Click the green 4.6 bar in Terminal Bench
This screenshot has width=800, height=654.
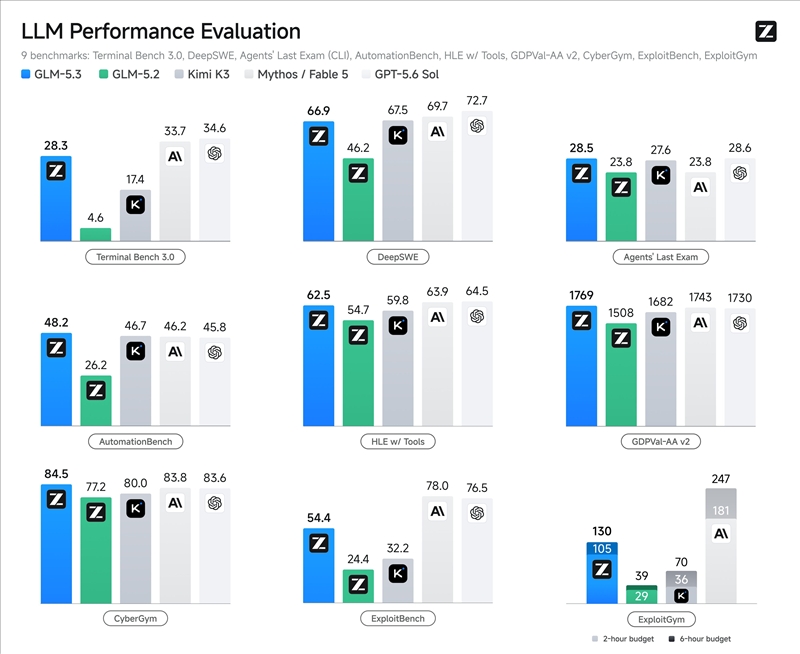(95, 235)
